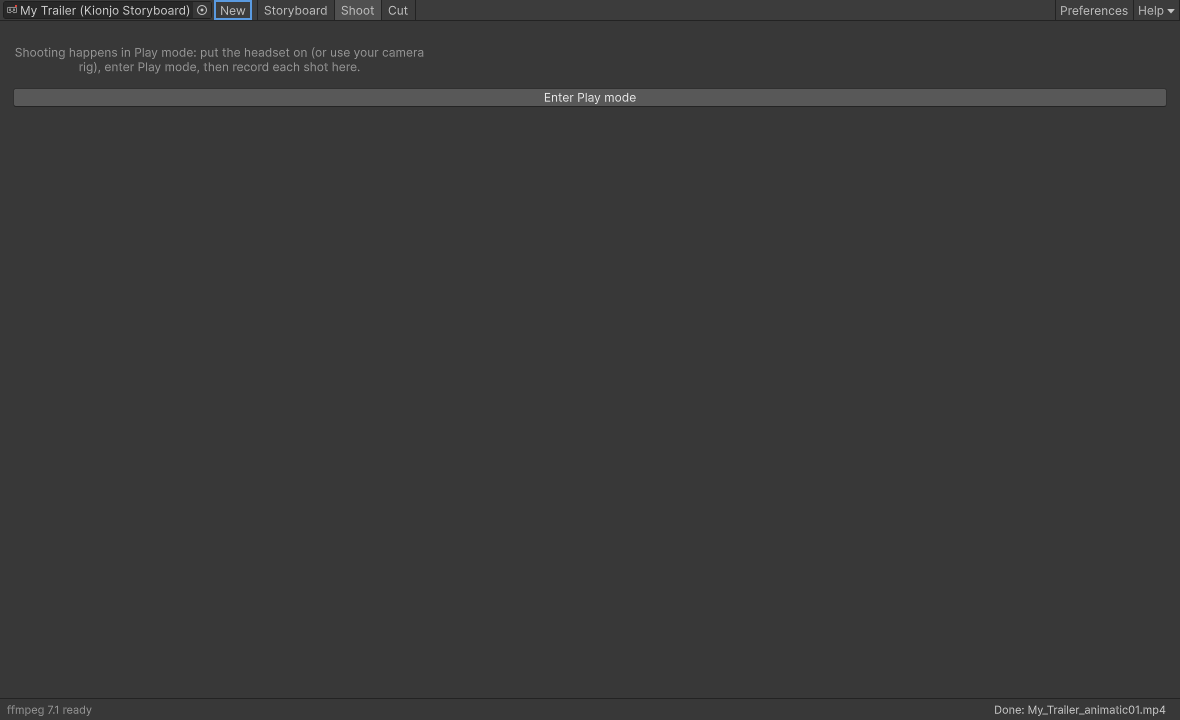The image size is (1180, 720).
Task: Open Preferences
Action: (1093, 11)
